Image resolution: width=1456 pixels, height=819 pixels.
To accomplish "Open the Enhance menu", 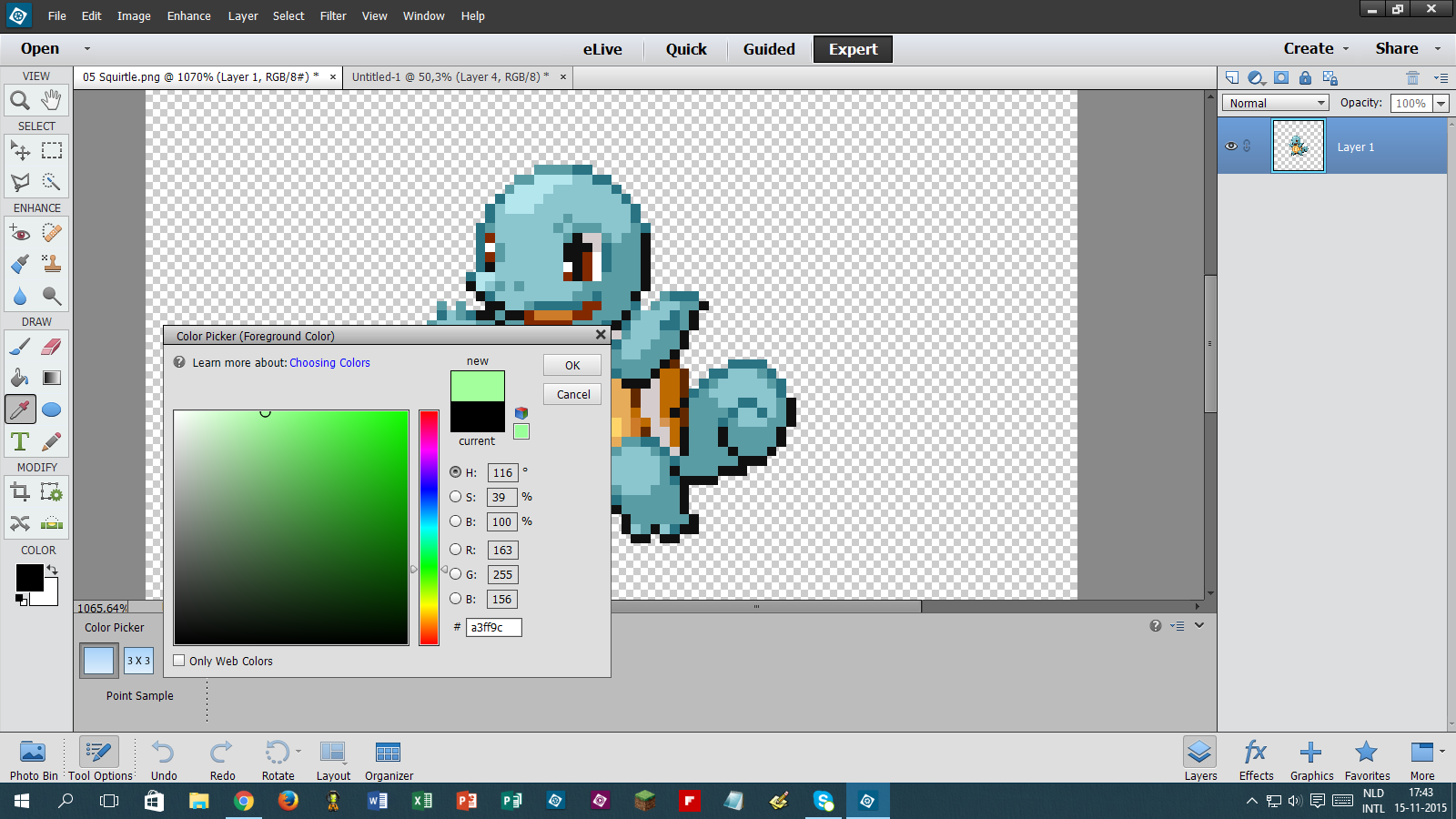I will 188,15.
